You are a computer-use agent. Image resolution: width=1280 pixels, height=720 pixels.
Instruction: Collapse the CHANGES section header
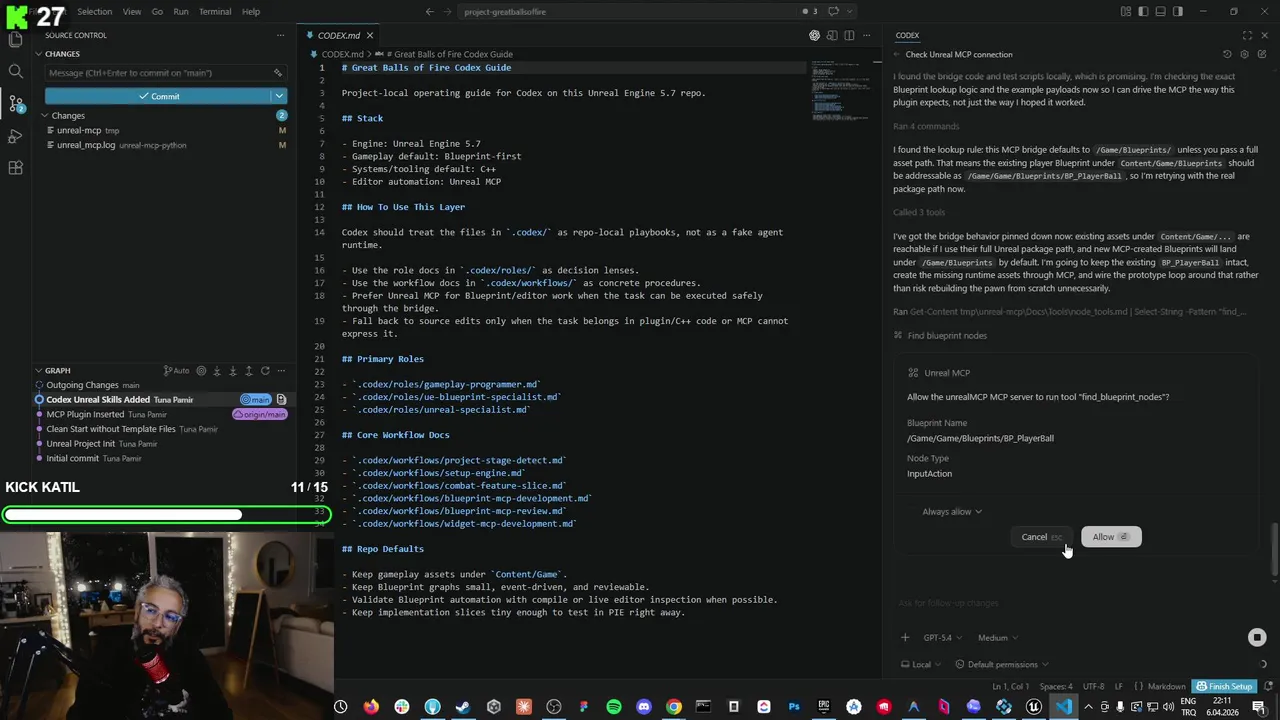pyautogui.click(x=62, y=54)
